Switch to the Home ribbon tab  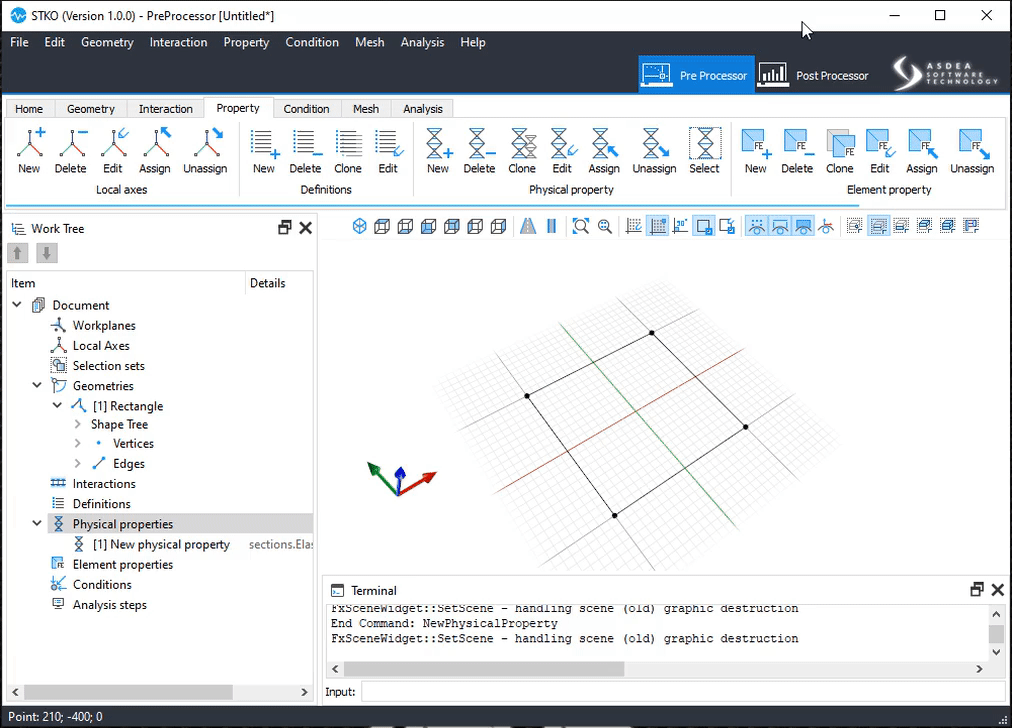(29, 108)
